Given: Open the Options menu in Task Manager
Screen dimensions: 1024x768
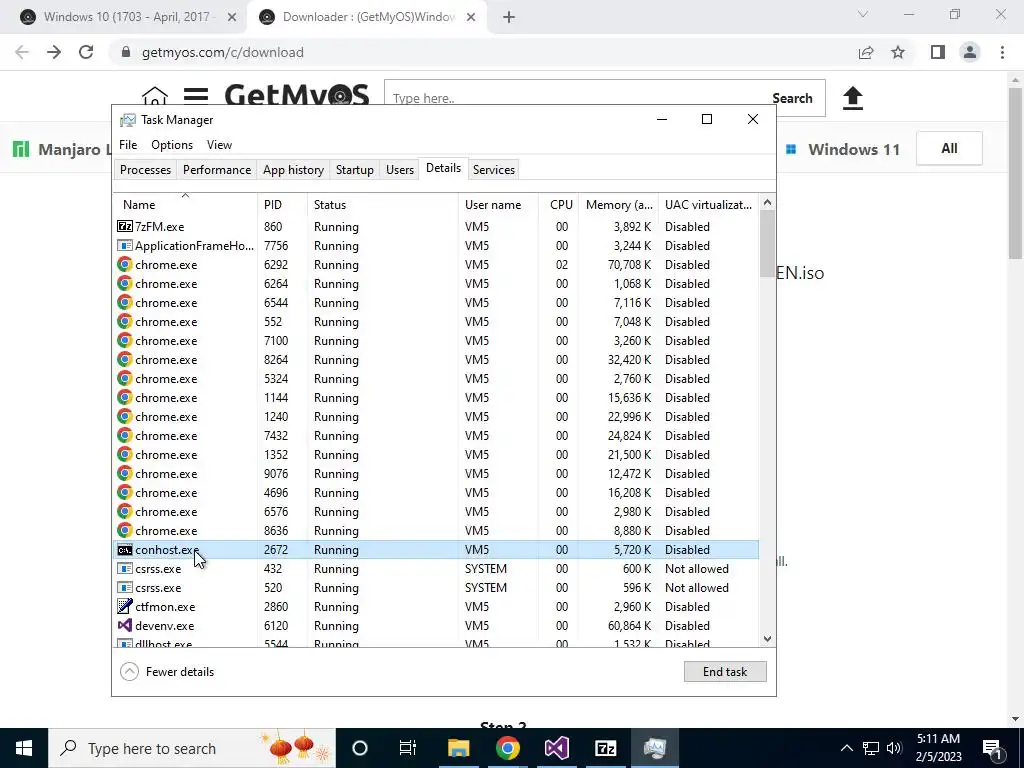Looking at the screenshot, I should coord(172,145).
